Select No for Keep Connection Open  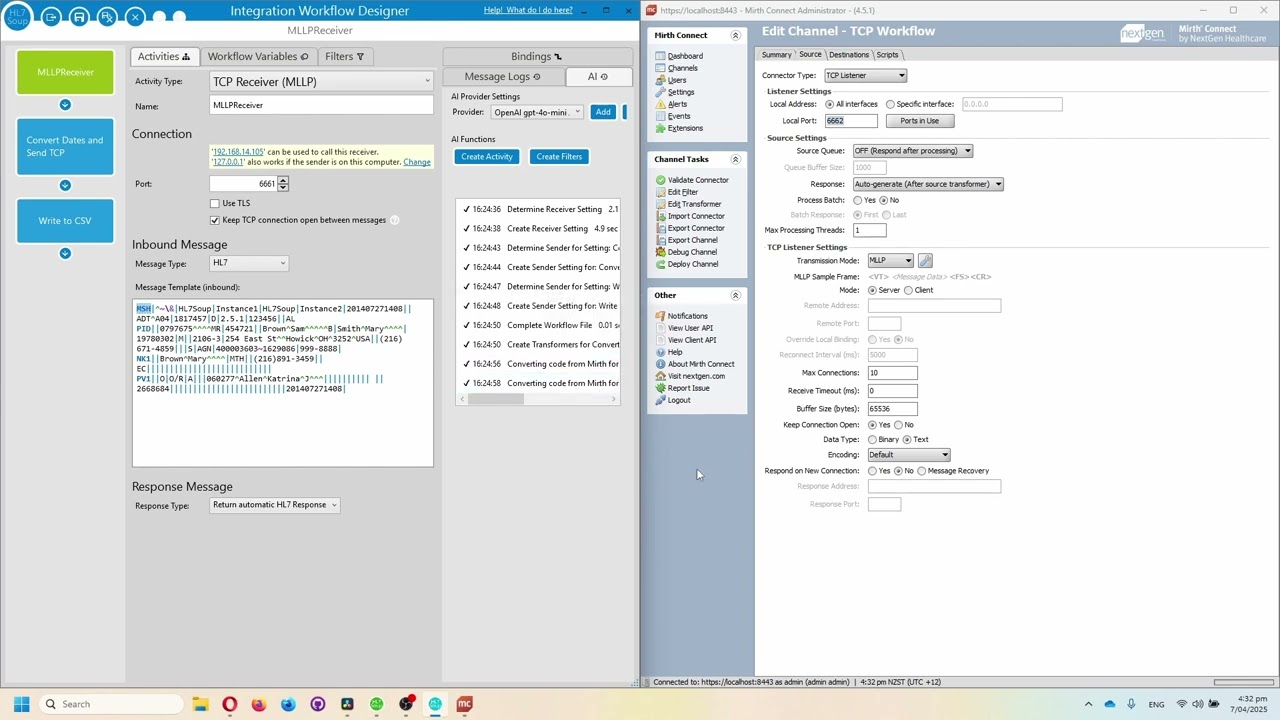point(898,425)
